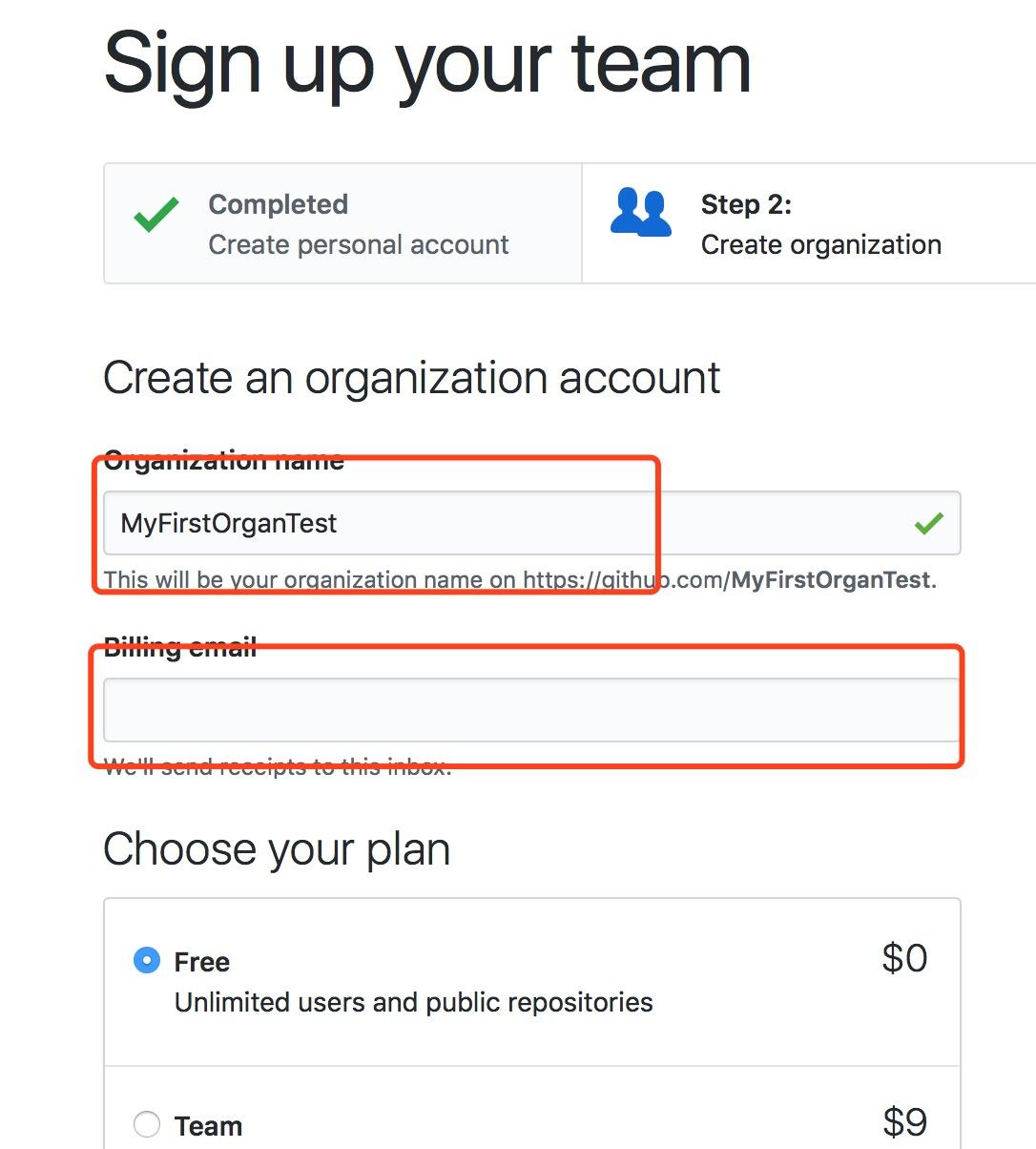Click the "Create an organization account" heading
This screenshot has height=1149, width=1036.
(x=411, y=378)
